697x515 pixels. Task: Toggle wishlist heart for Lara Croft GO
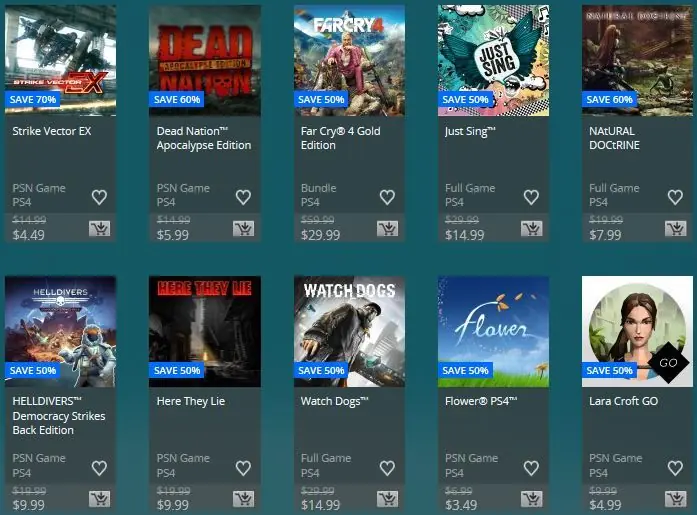[675, 467]
